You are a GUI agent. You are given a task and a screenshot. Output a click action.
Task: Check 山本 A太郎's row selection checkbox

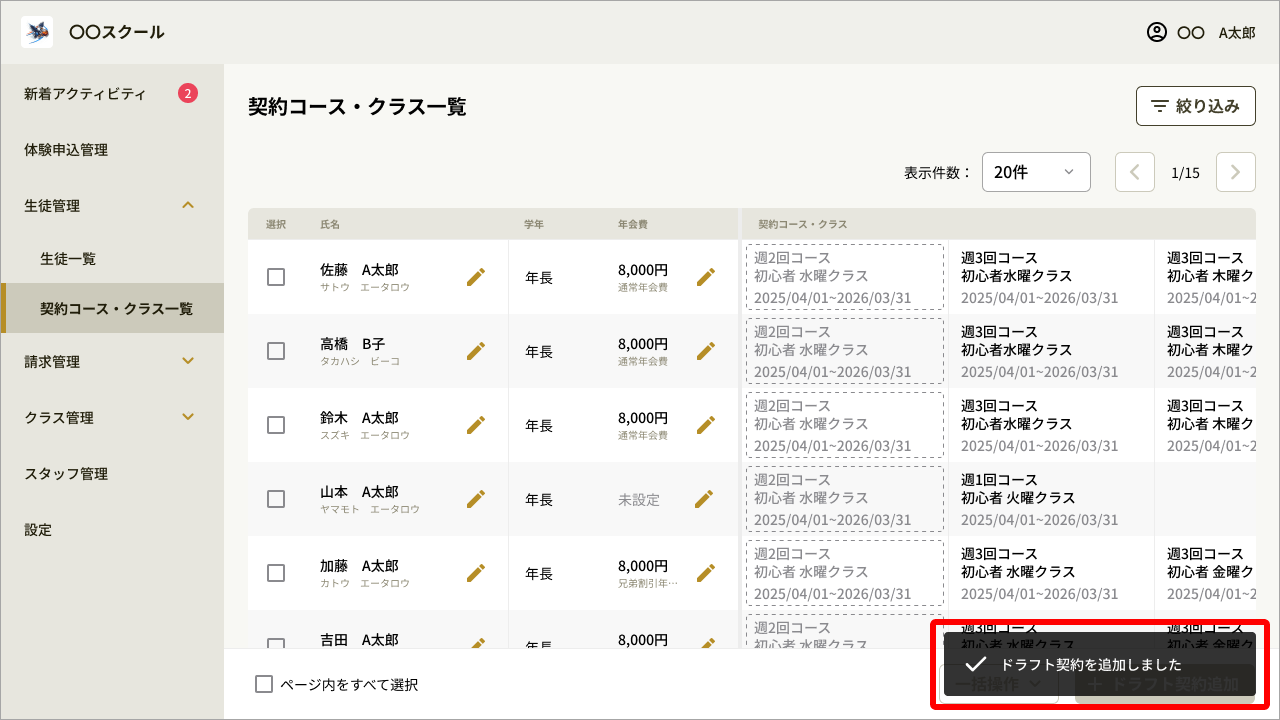(x=276, y=499)
